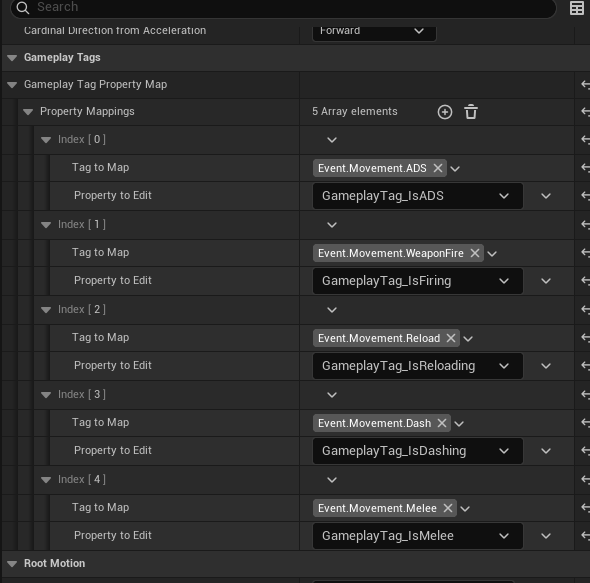The width and height of the screenshot is (590, 583).
Task: Remove the Event.Movement.ADS tag
Action: (x=438, y=168)
